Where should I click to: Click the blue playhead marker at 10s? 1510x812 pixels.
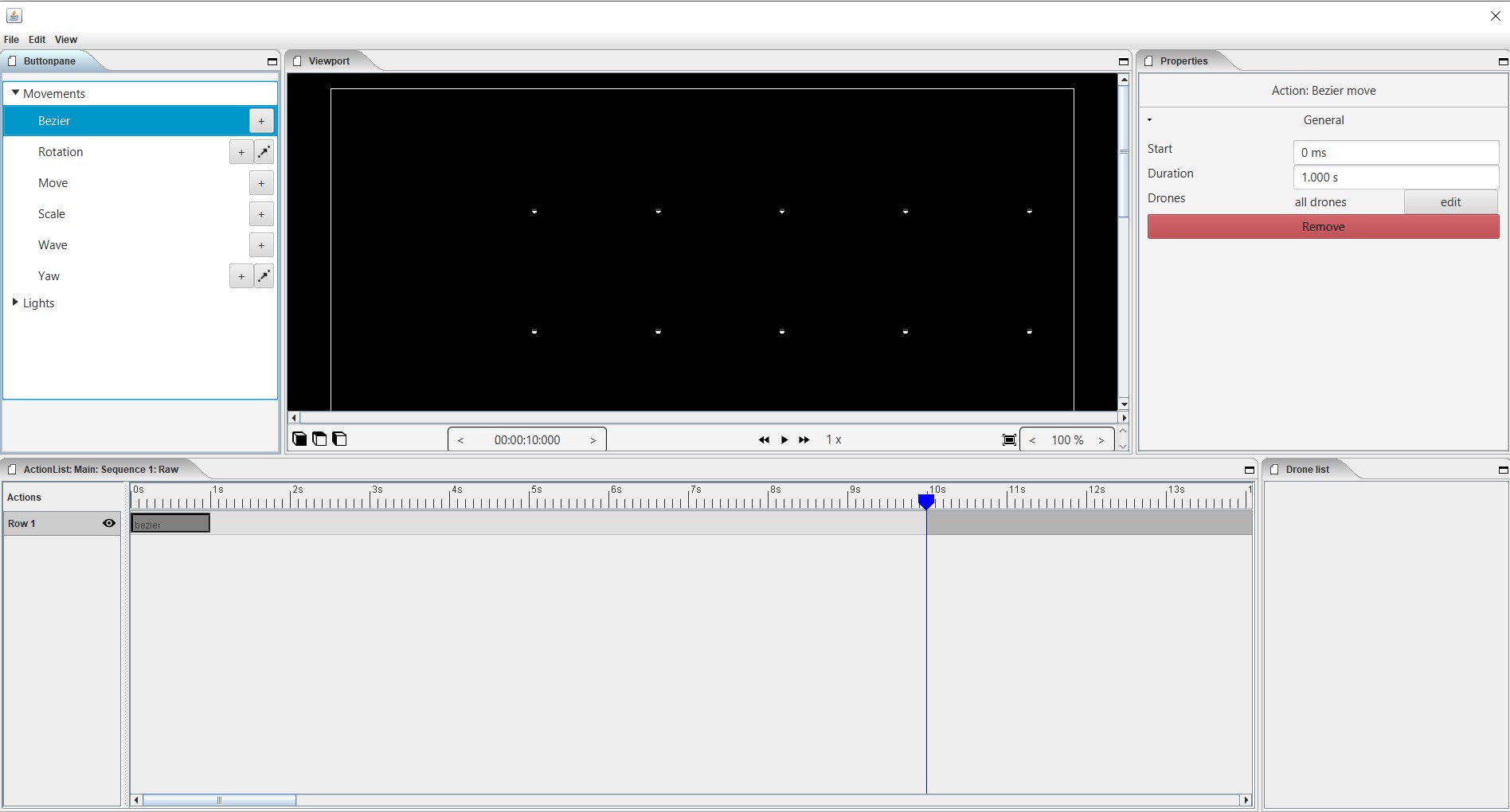(926, 502)
